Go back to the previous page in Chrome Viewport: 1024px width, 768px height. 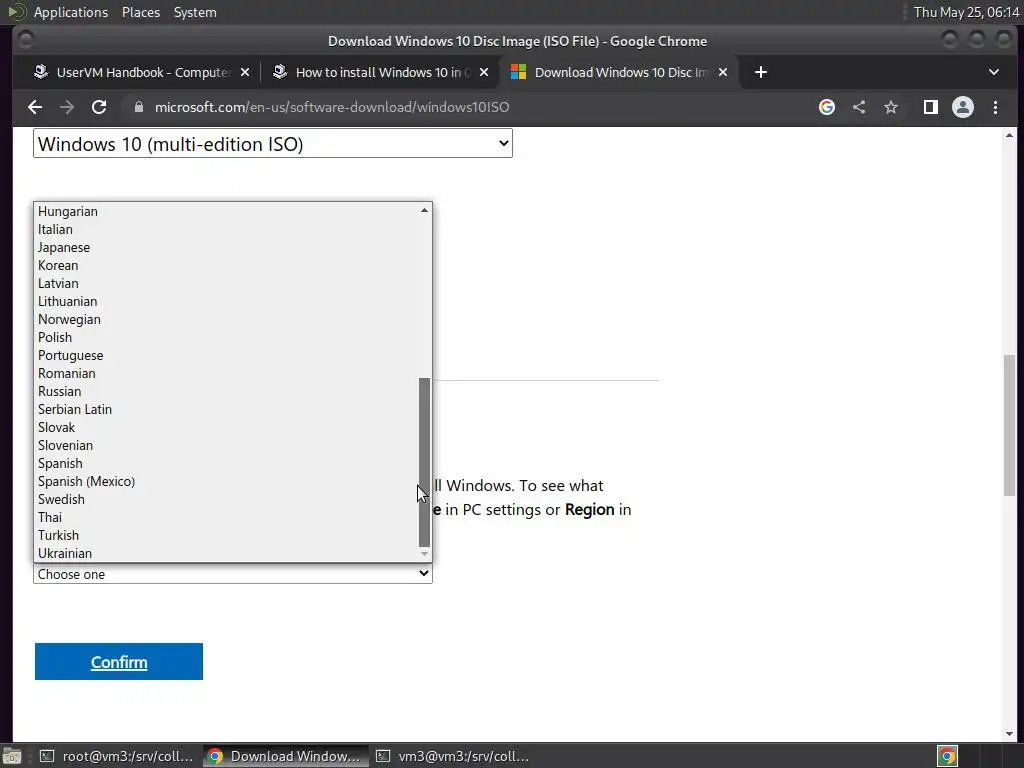point(35,107)
